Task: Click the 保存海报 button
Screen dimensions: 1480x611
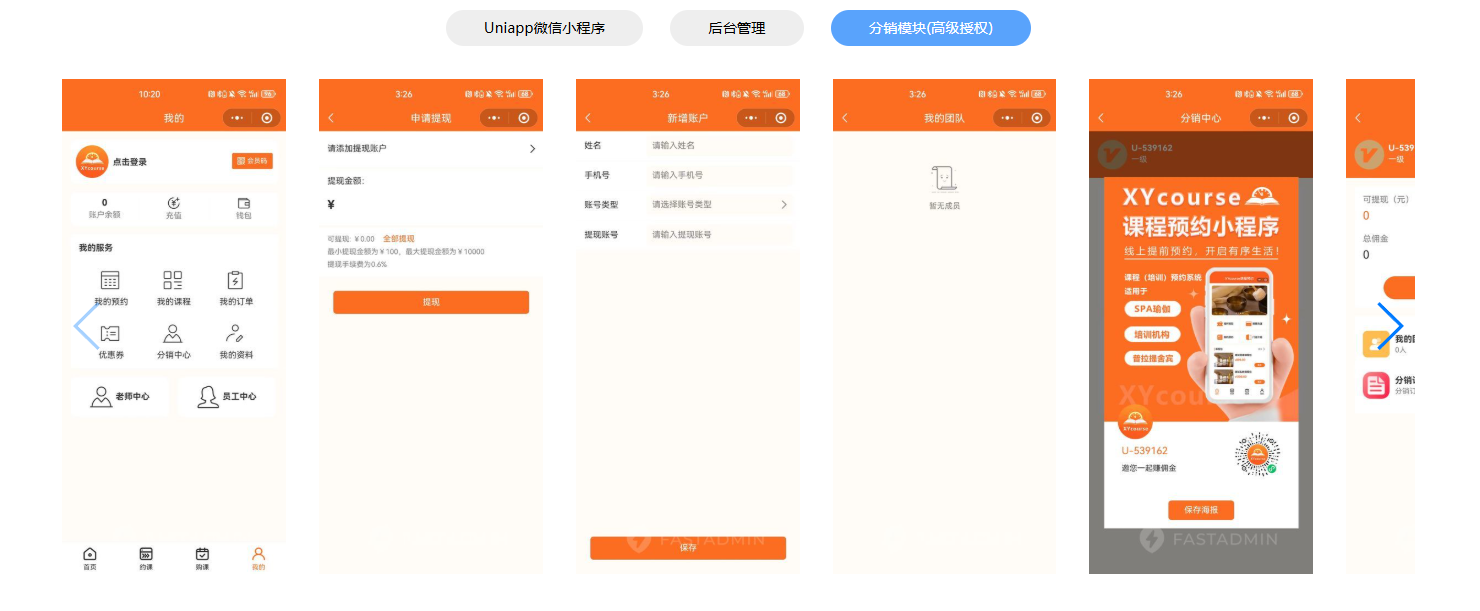Action: coord(1201,510)
